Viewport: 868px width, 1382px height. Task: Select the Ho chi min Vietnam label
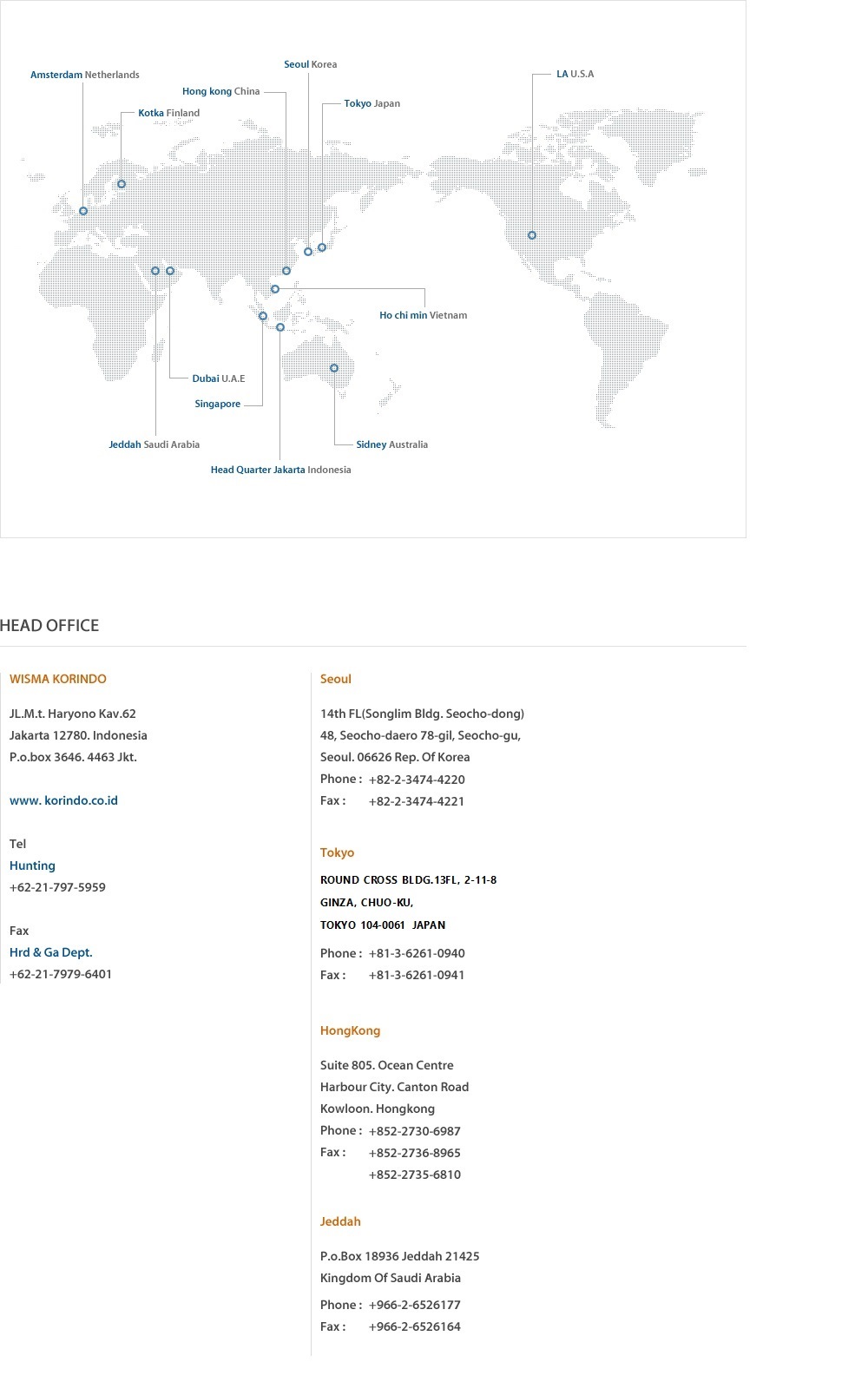coord(424,315)
